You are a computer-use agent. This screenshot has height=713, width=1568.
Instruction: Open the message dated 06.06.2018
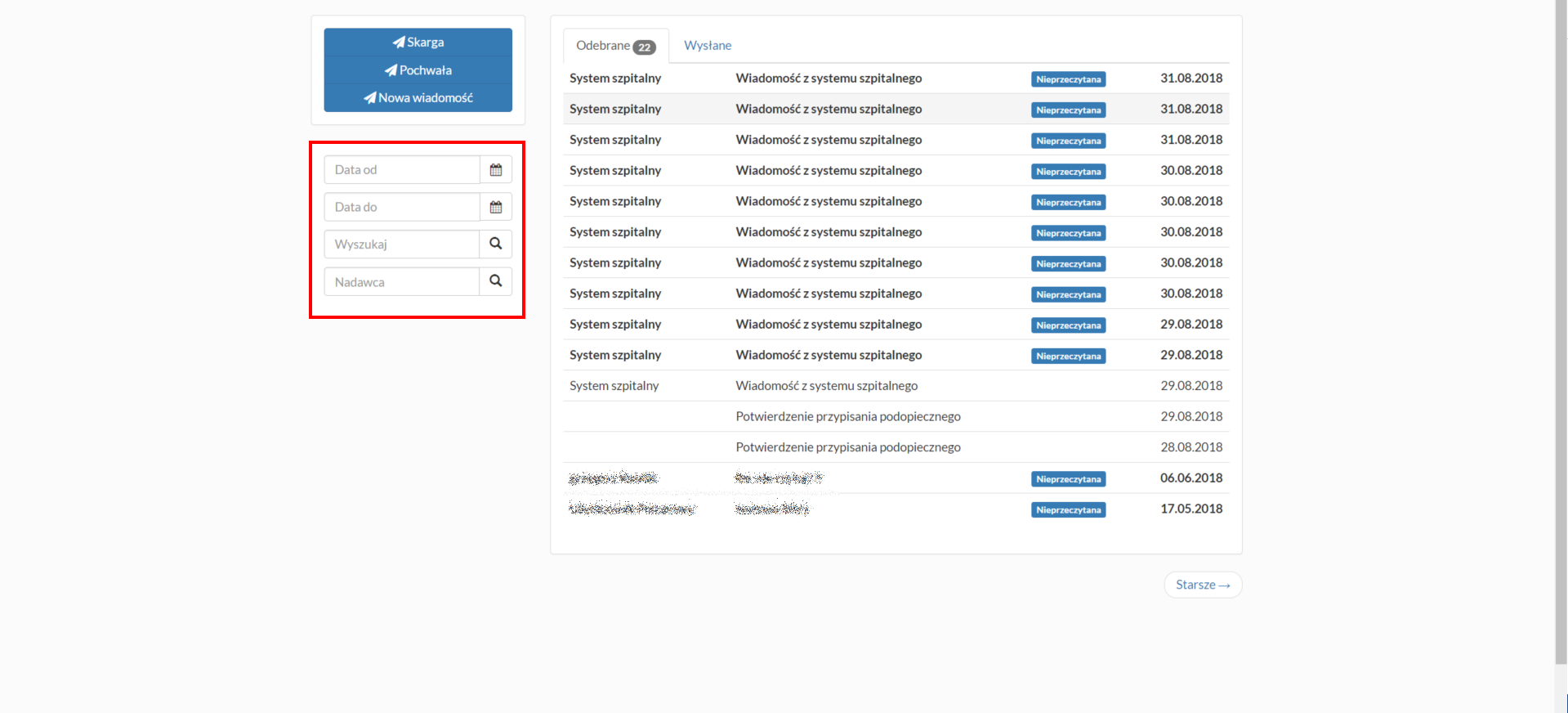click(x=778, y=478)
